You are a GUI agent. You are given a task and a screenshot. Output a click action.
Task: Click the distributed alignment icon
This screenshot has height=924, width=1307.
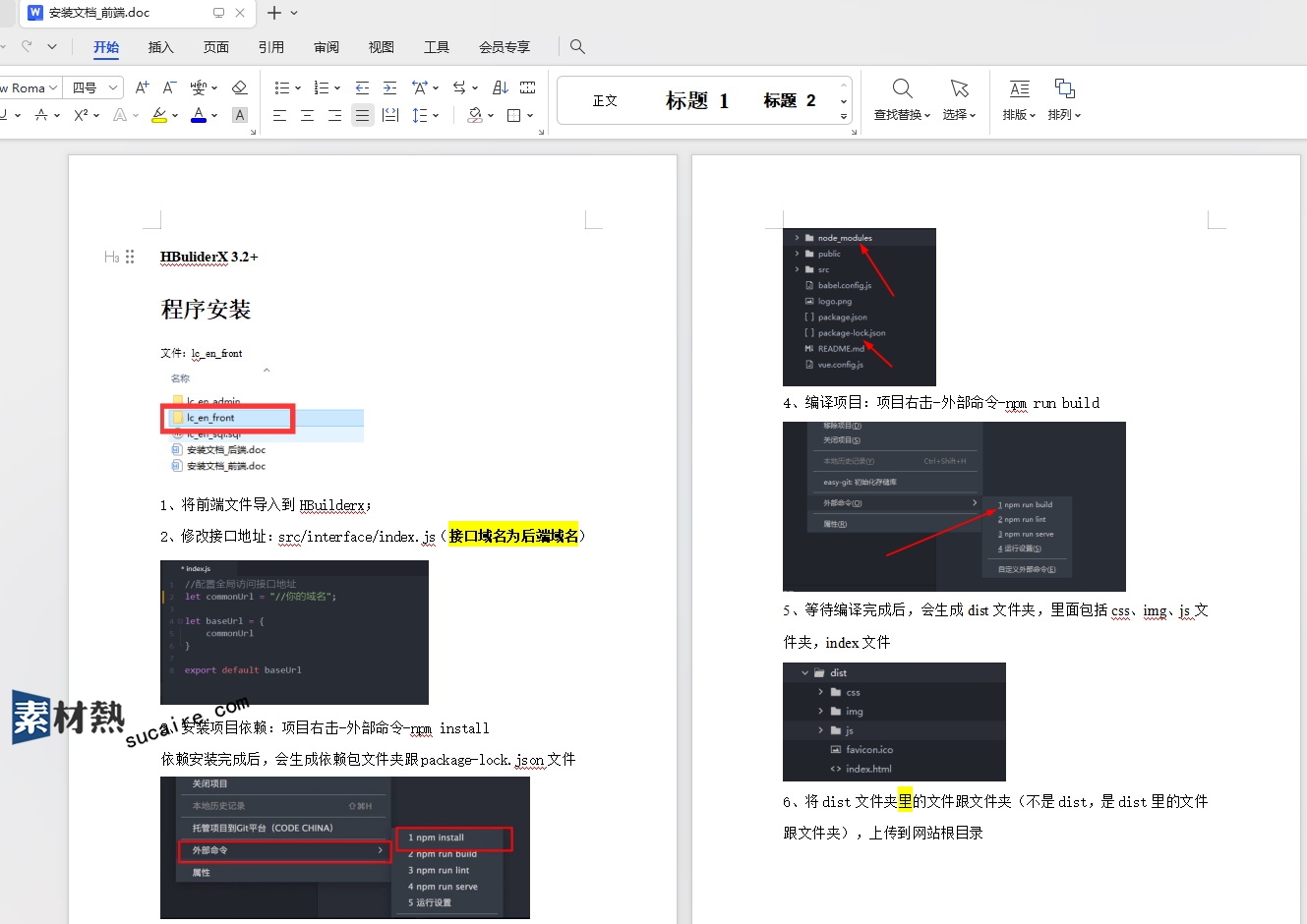point(389,115)
